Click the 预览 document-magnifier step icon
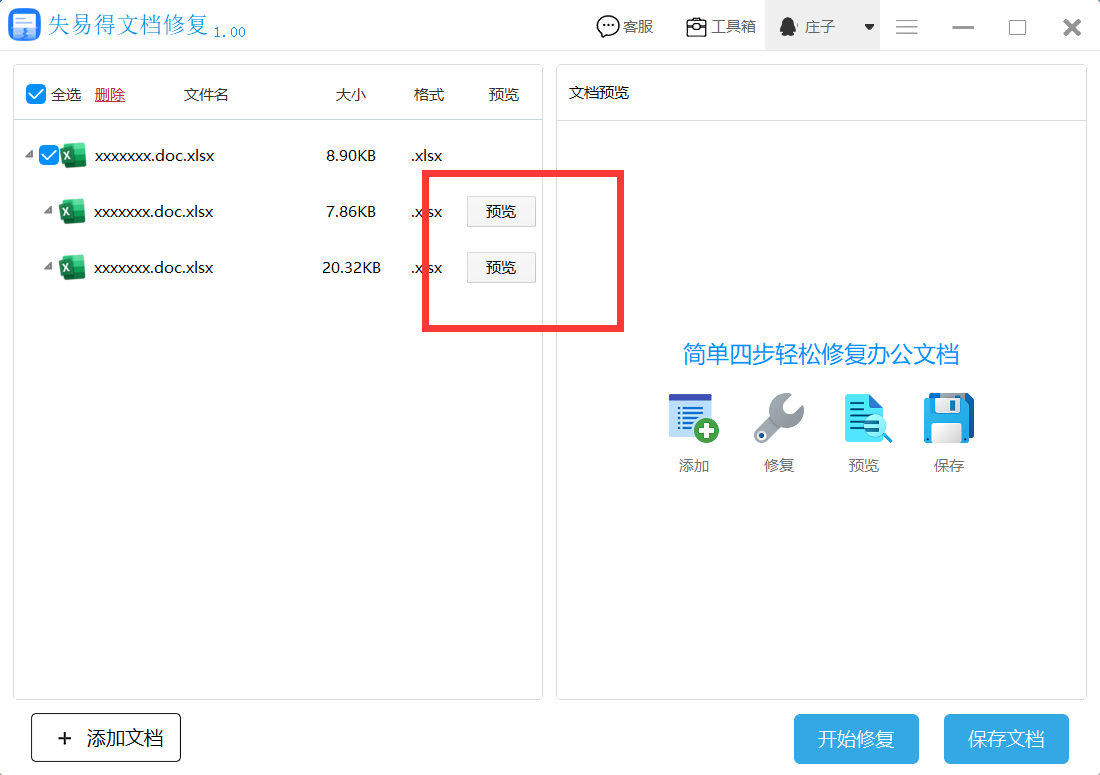The width and height of the screenshot is (1100, 775). [x=868, y=419]
